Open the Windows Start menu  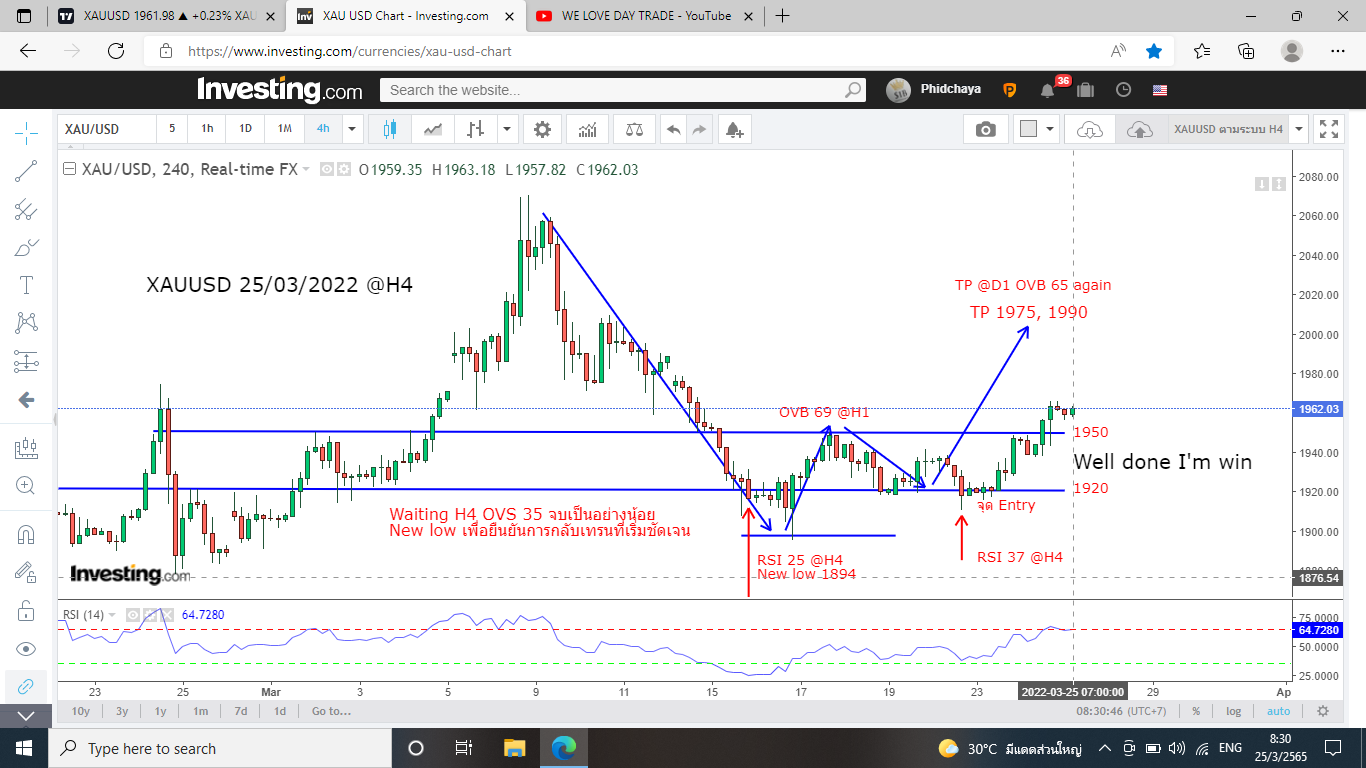(x=24, y=748)
